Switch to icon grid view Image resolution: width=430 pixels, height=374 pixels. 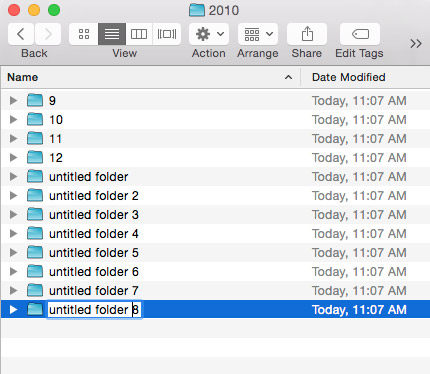tap(84, 34)
